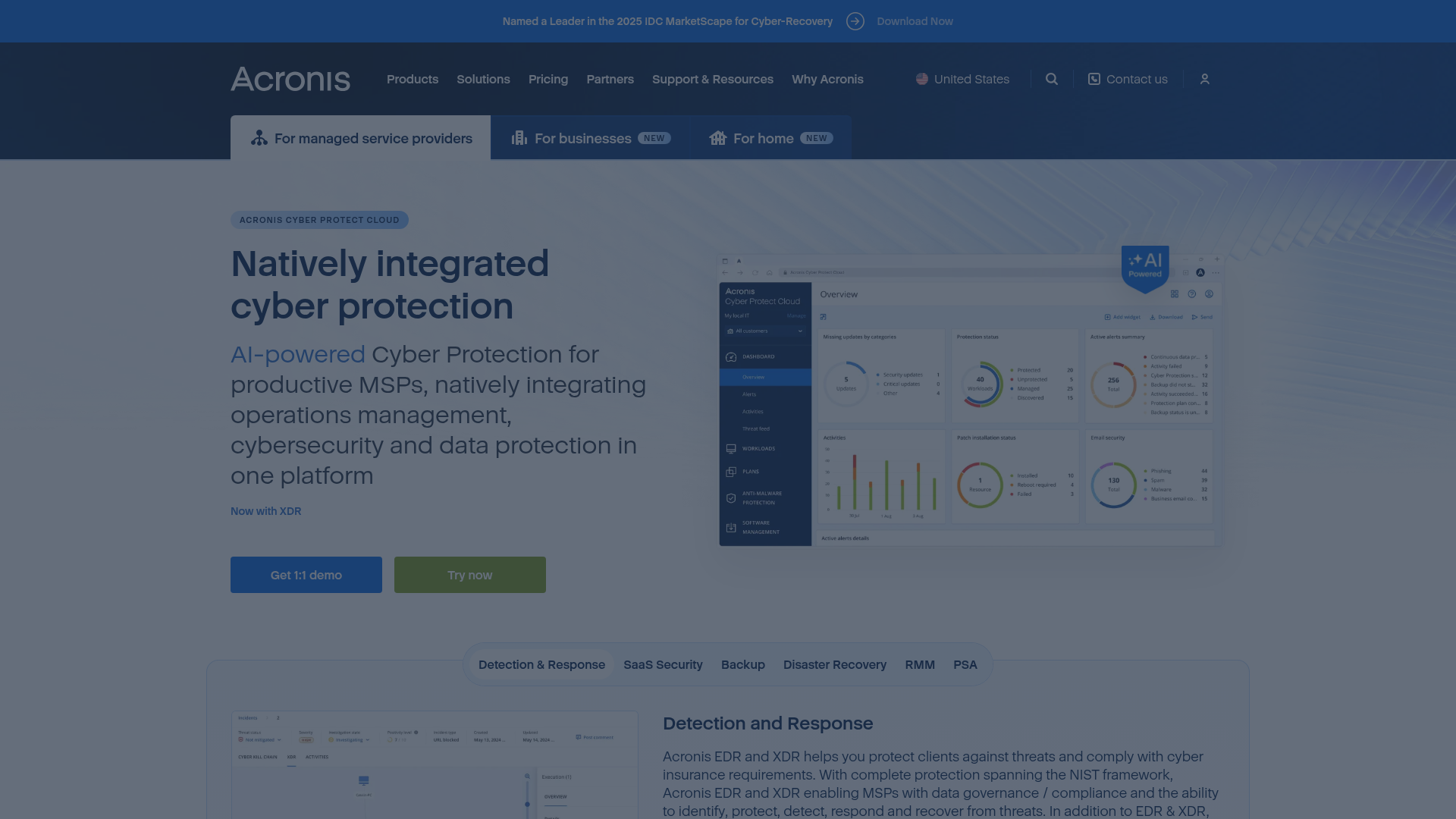
Task: Click the home icon on For home tab
Action: (x=718, y=138)
